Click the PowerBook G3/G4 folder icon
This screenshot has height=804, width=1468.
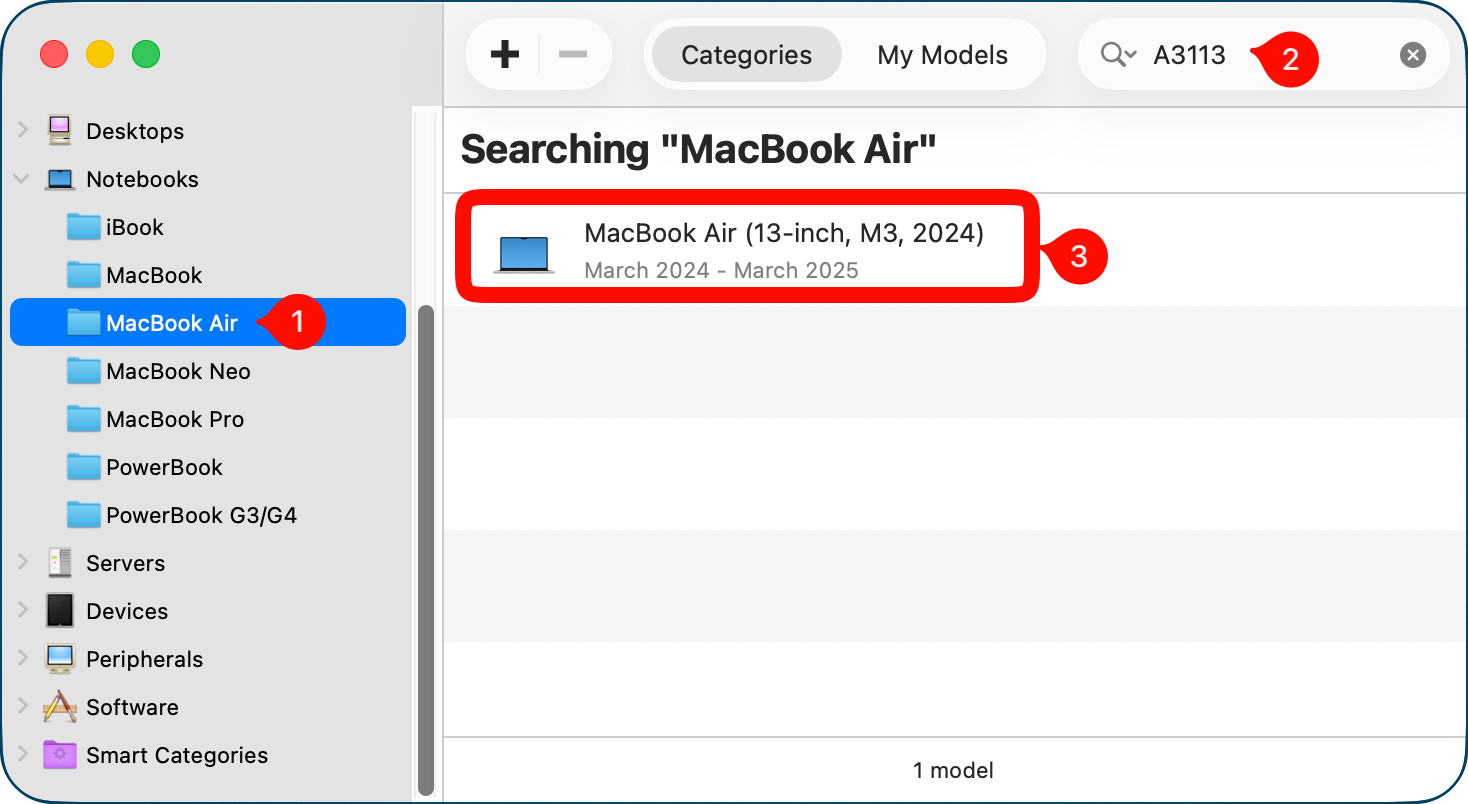(83, 515)
